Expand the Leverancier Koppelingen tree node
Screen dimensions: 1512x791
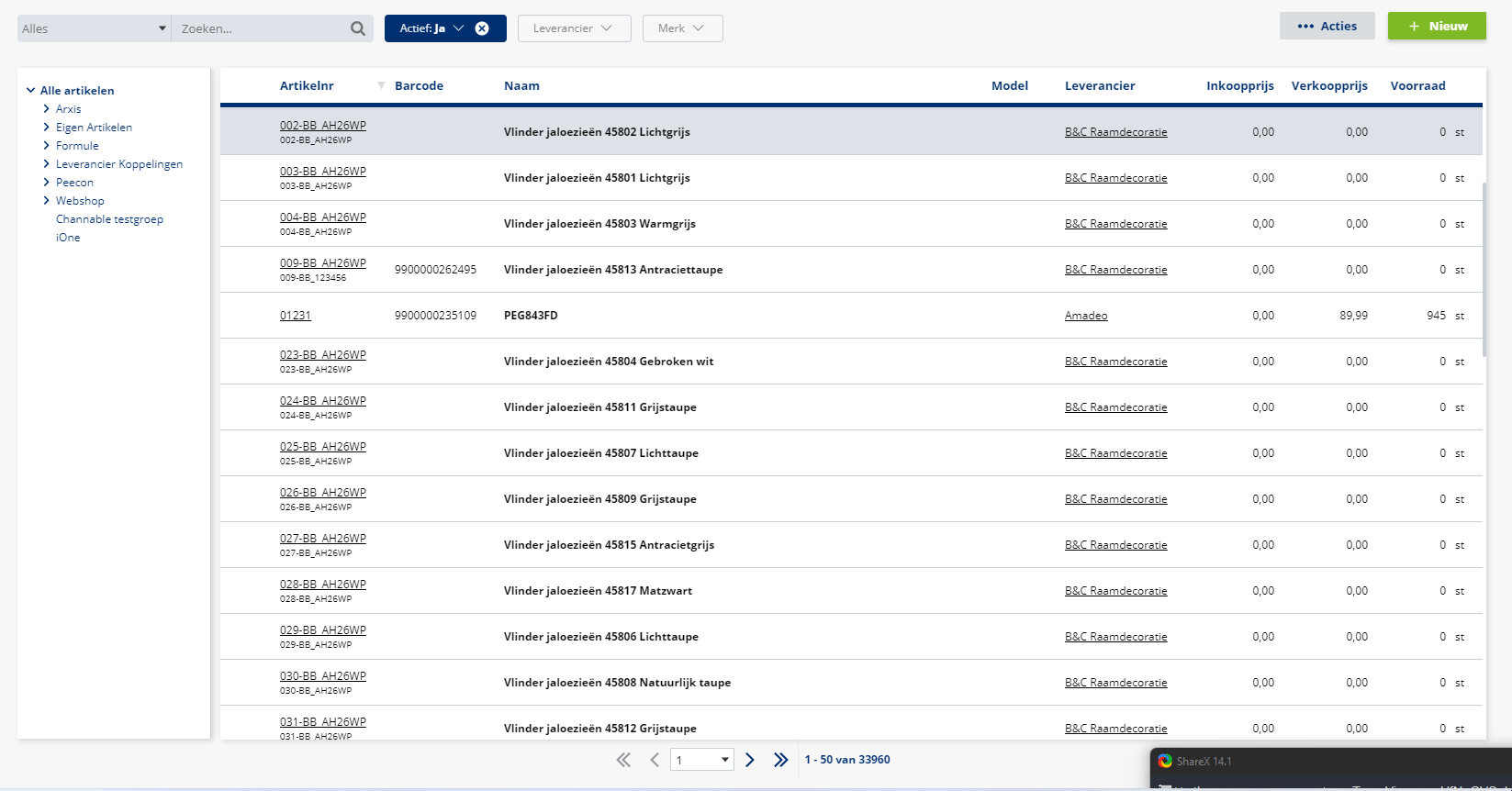point(47,164)
